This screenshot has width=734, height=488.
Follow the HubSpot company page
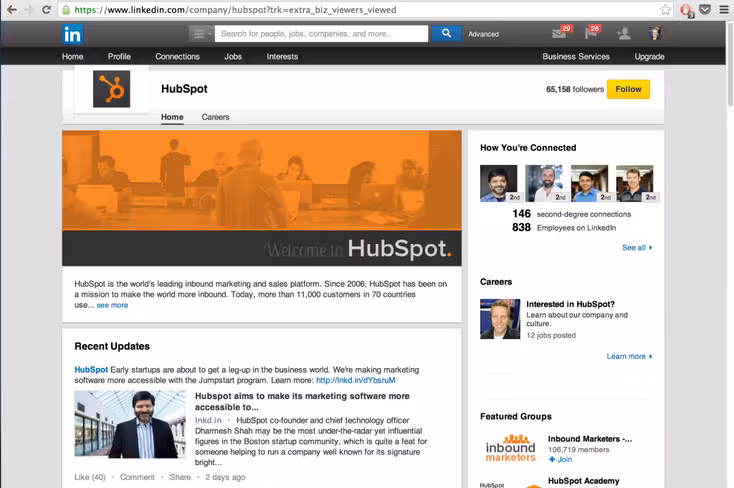pos(628,89)
